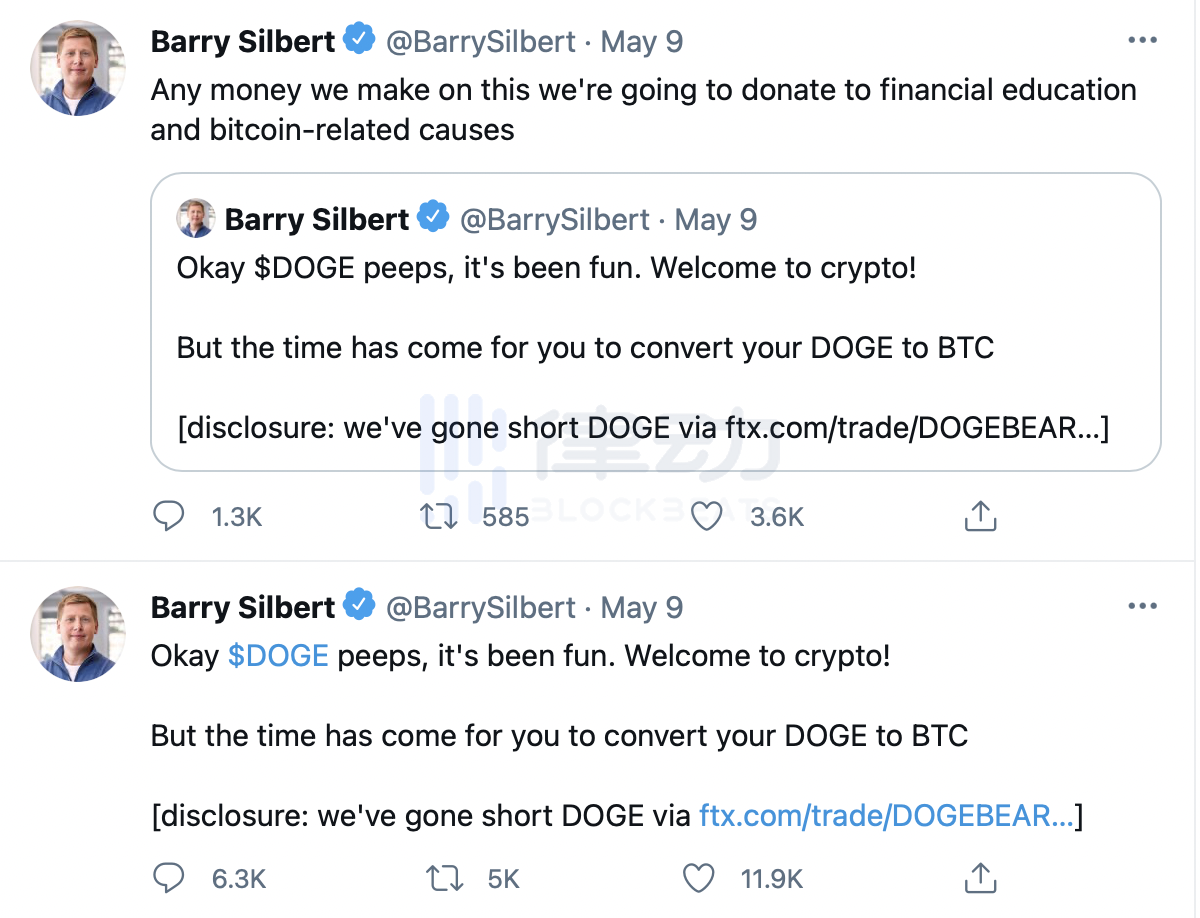Screen dimensions: 1200x918
Task: Click the $DOGE cashtag link
Action: coord(278,656)
